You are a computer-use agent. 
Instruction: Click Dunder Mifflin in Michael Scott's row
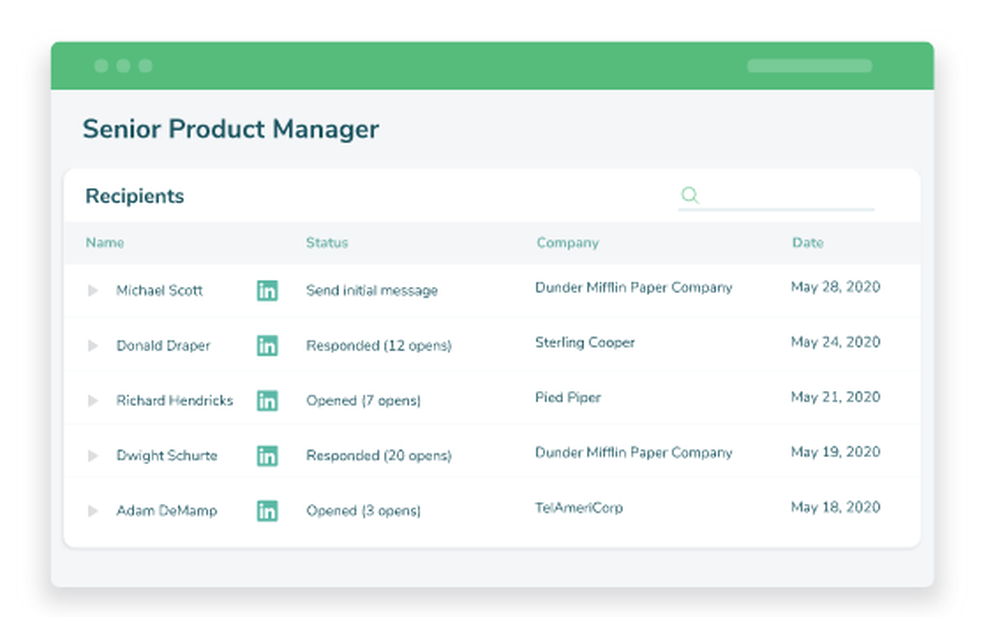coord(634,288)
